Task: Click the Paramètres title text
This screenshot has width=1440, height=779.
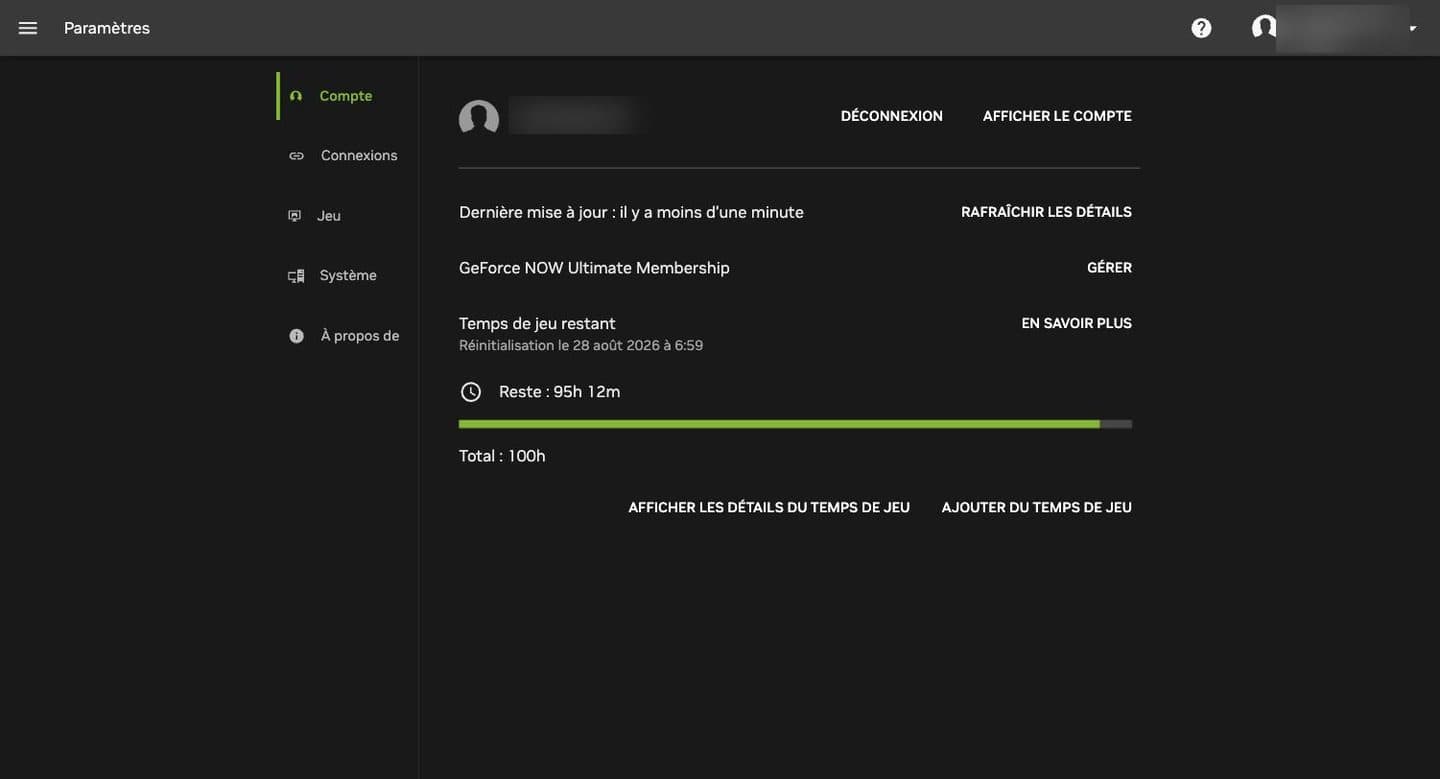Action: (107, 28)
